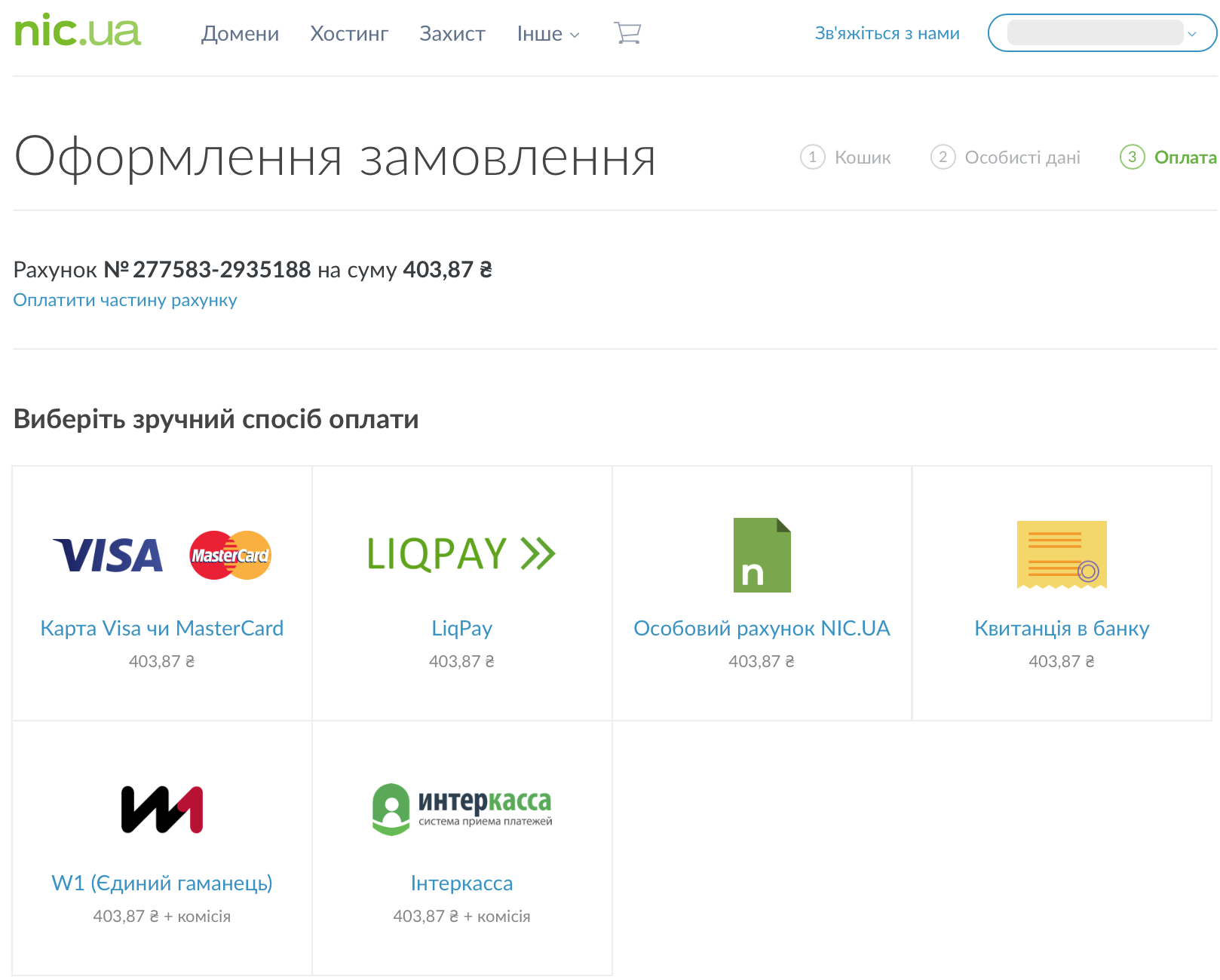
Task: Click 403,87 ₴ under LiqPay option
Action: [x=462, y=661]
